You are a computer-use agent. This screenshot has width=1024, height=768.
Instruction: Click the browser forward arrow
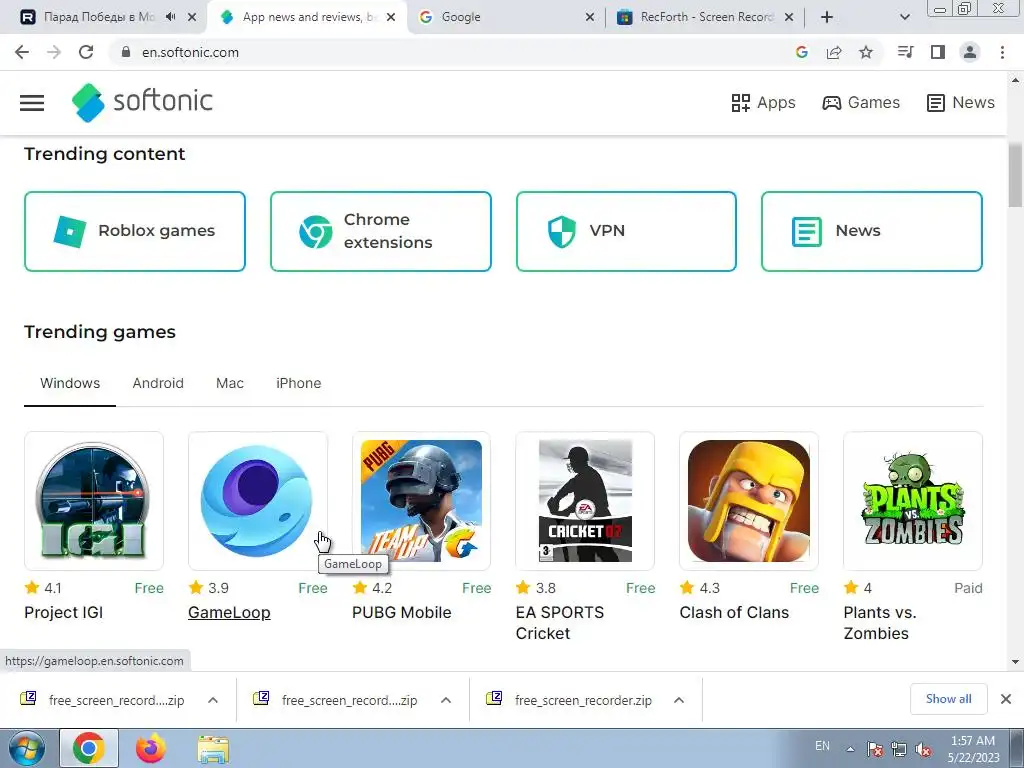(54, 52)
